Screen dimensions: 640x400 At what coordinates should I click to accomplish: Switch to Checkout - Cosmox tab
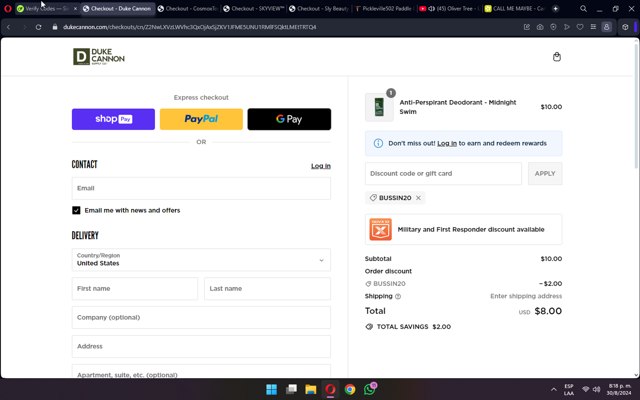click(188, 9)
